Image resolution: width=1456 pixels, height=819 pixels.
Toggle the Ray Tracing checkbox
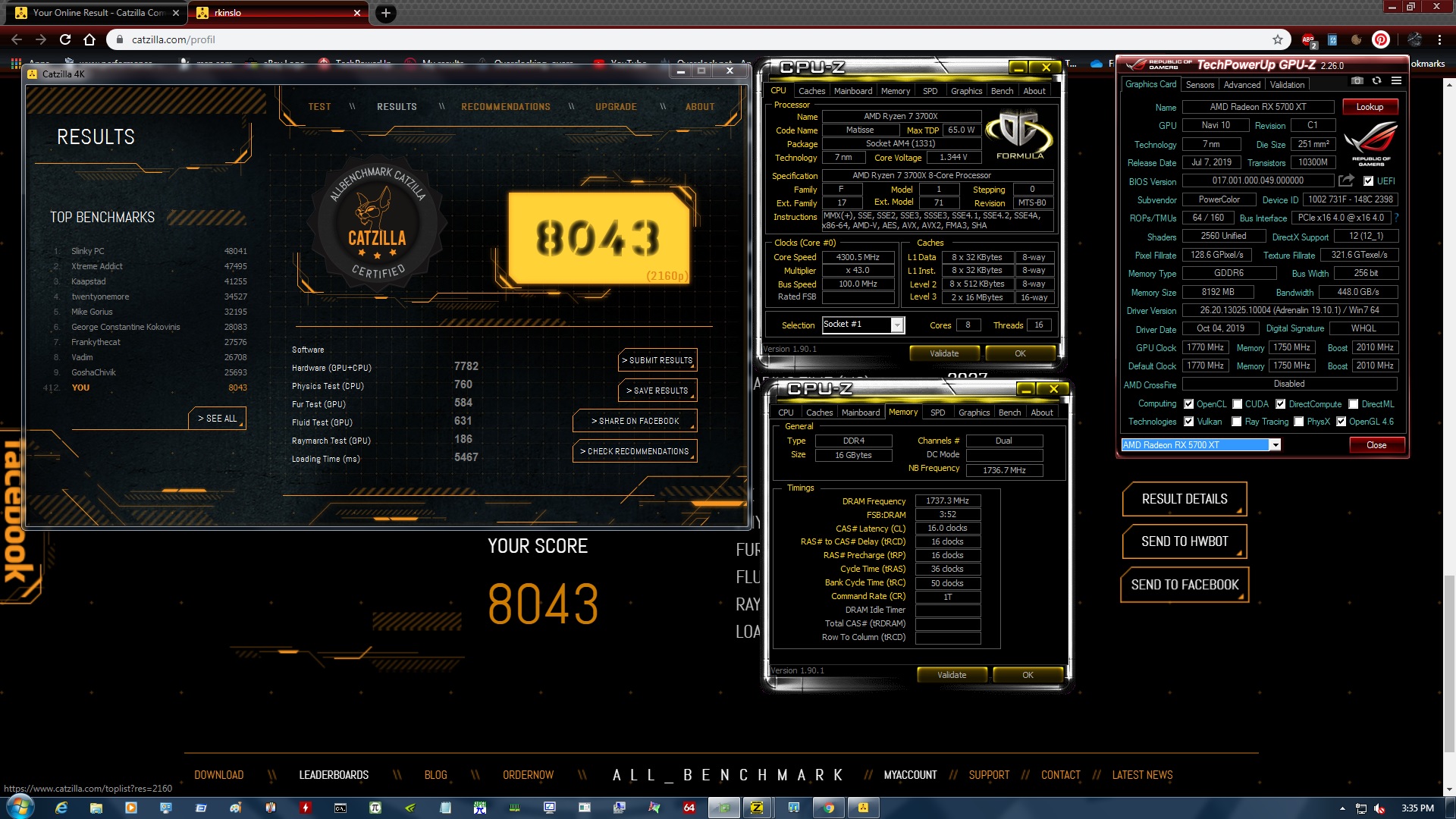[x=1237, y=422]
